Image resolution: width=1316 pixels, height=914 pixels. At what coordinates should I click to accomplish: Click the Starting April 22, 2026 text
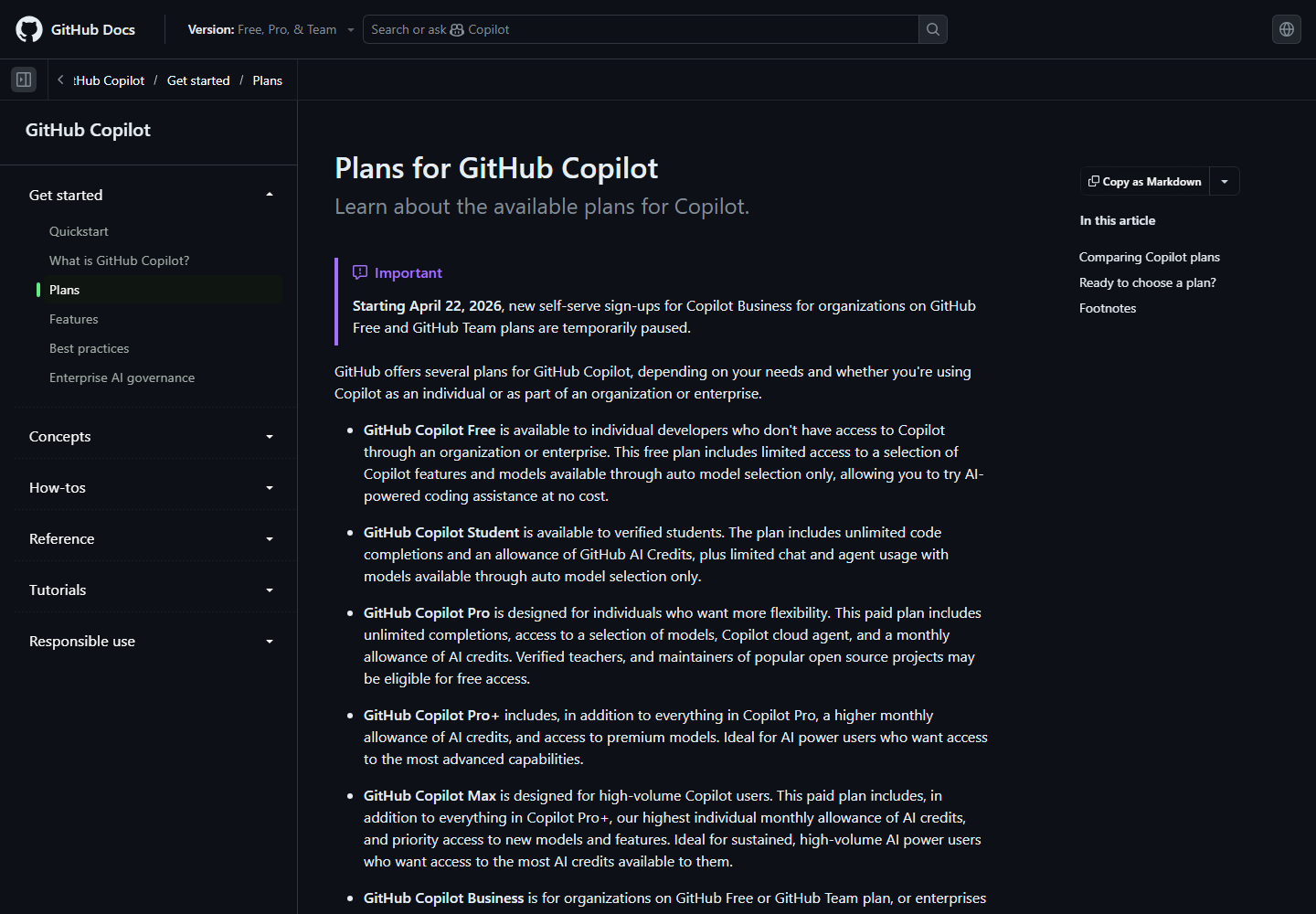coord(427,305)
